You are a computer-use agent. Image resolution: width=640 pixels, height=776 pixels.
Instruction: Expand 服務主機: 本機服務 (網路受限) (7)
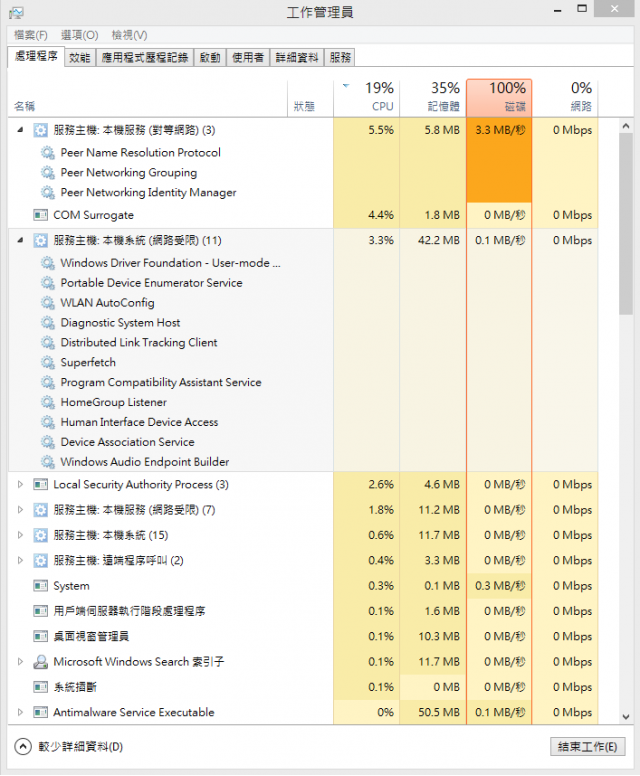pyautogui.click(x=20, y=509)
